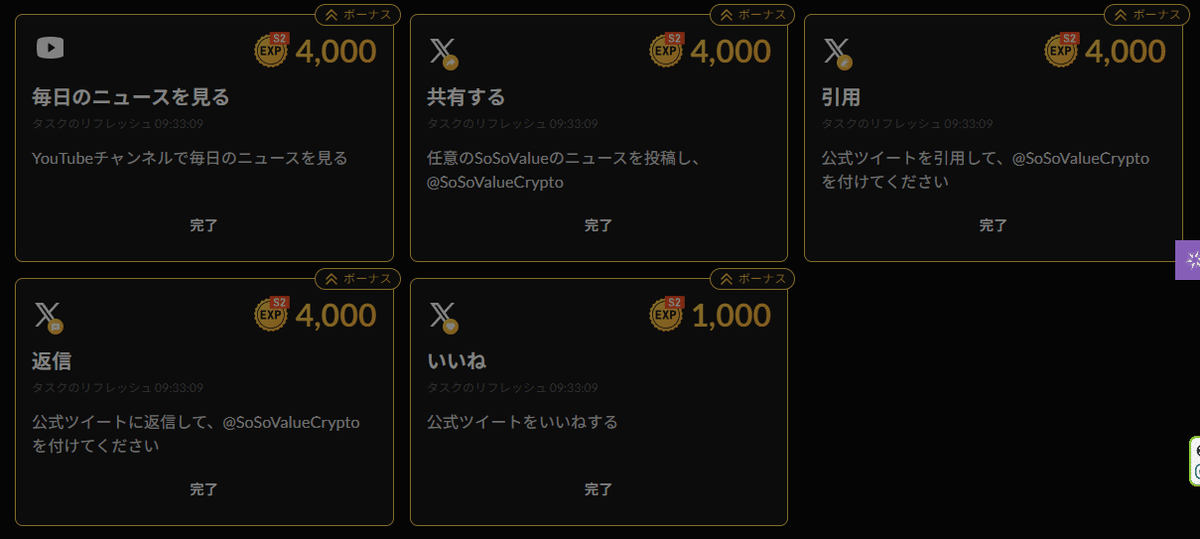Viewport: 1200px width, 539px height.
Task: Click the X like icon on いいね card
Action: click(x=443, y=316)
